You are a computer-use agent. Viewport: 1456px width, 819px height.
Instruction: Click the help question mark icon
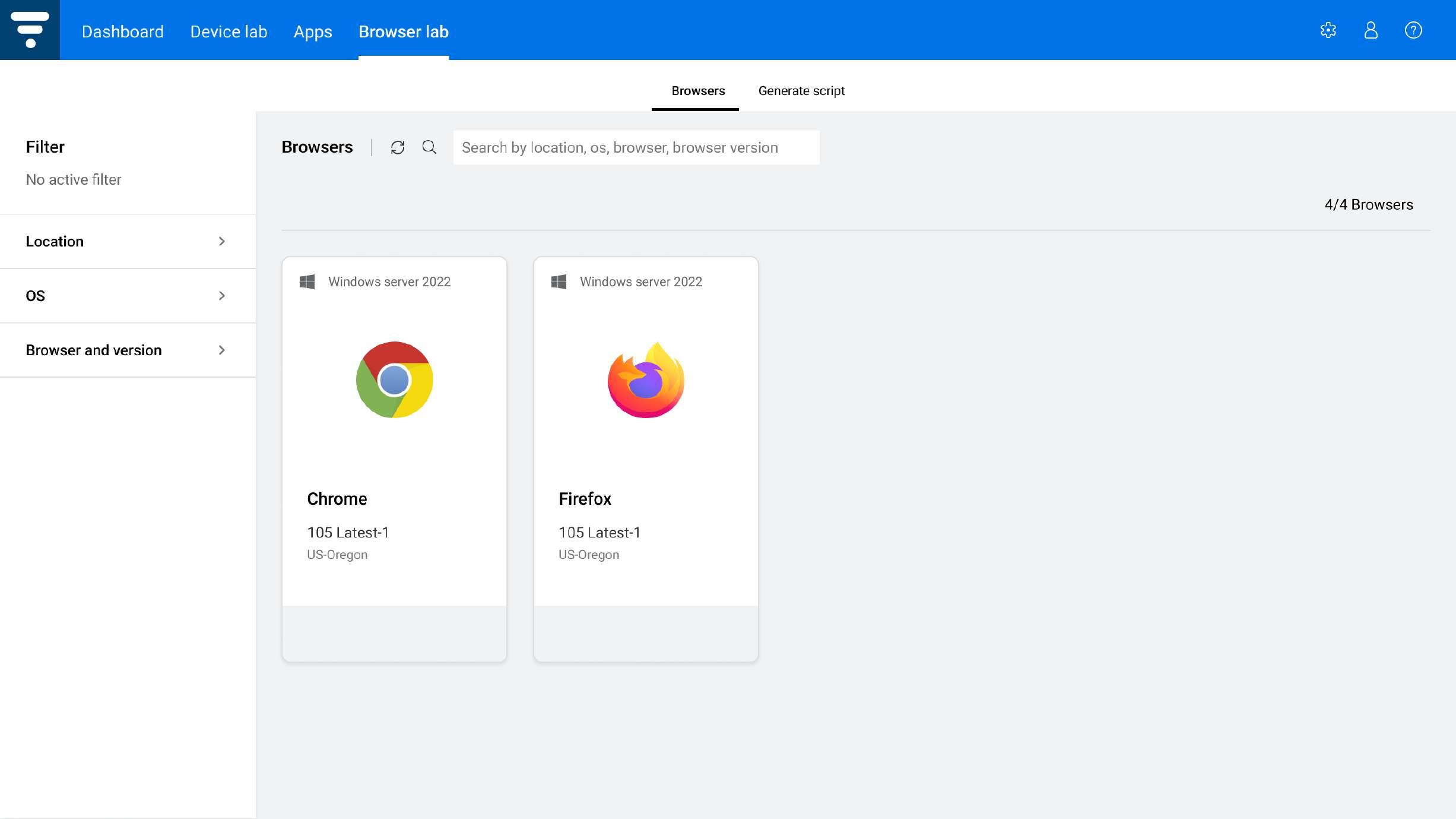click(x=1413, y=30)
